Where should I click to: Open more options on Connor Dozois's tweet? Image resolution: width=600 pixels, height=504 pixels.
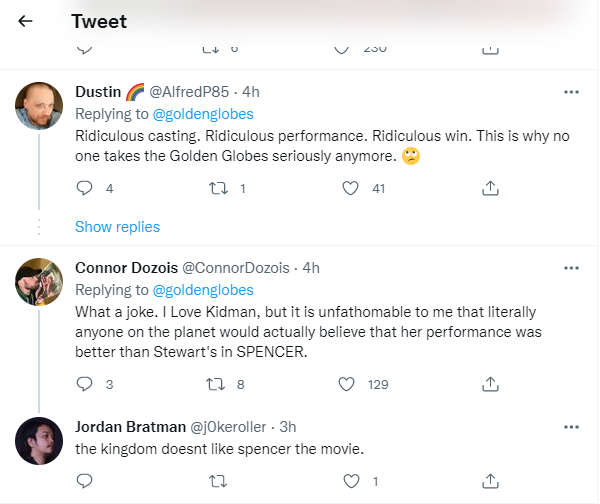(x=571, y=268)
